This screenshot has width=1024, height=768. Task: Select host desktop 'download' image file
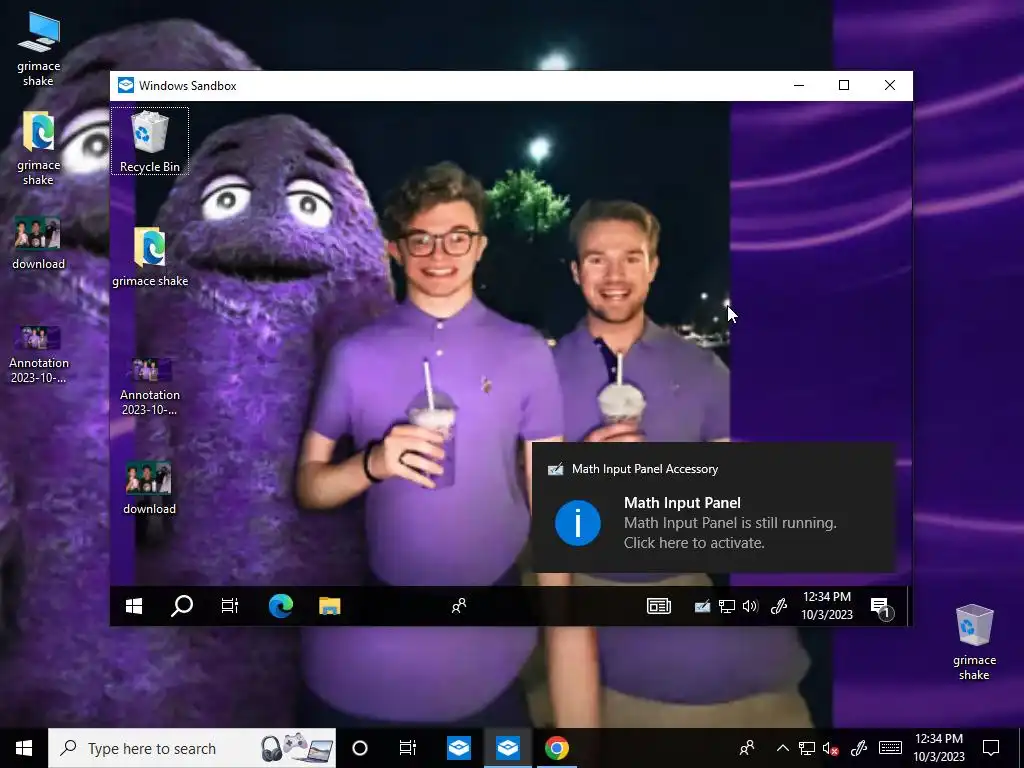[x=39, y=243]
